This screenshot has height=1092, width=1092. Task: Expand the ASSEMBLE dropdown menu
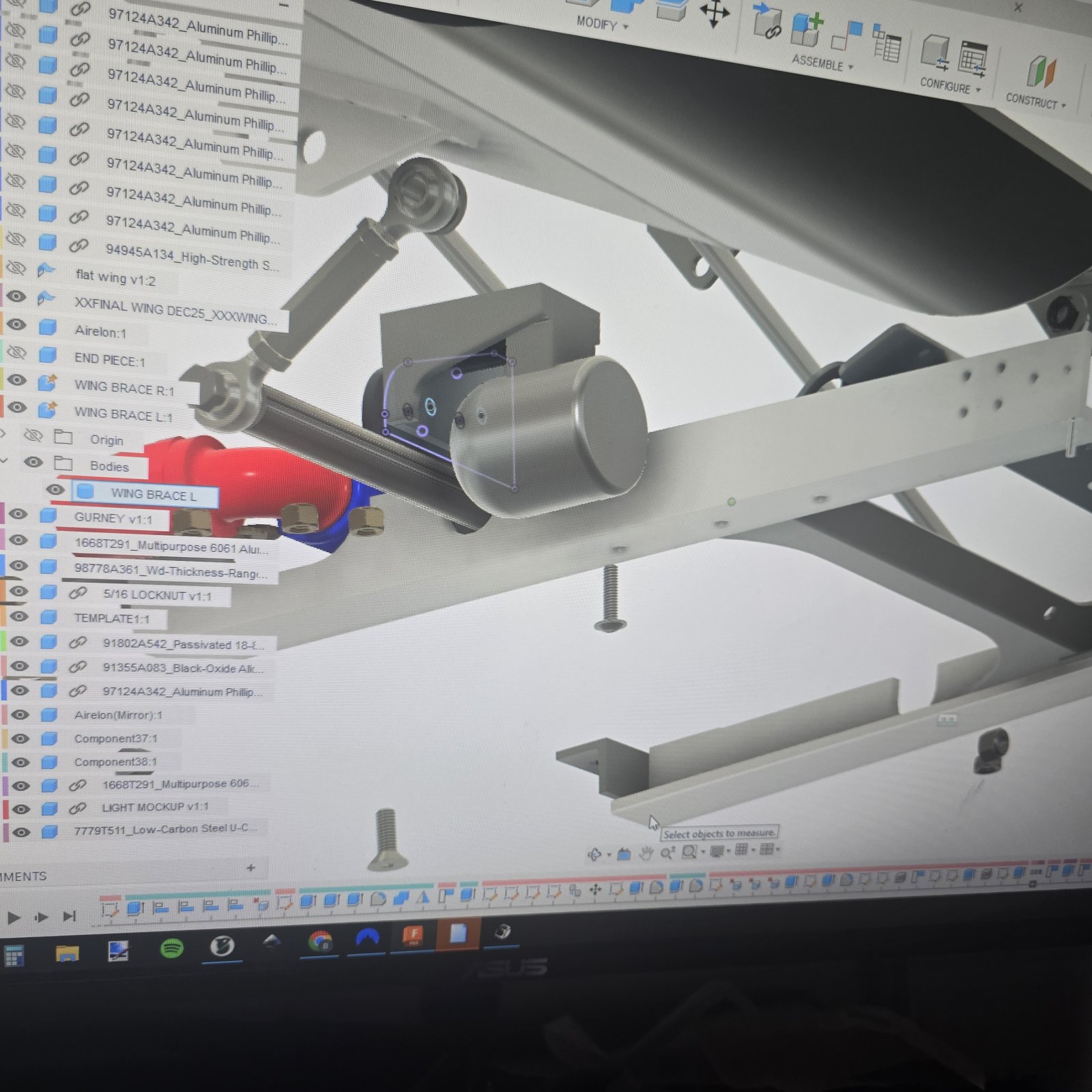[x=822, y=63]
